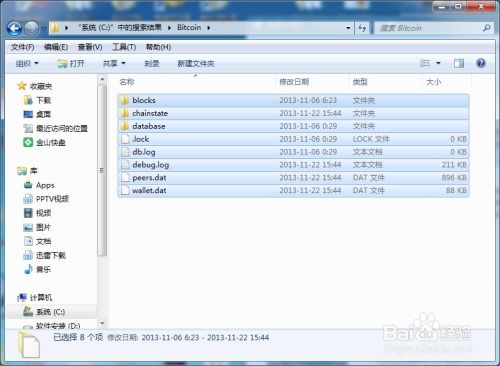Open the search results breadcrumb for 系统 (C:)
This screenshot has width=500, height=366.
[x=120, y=27]
